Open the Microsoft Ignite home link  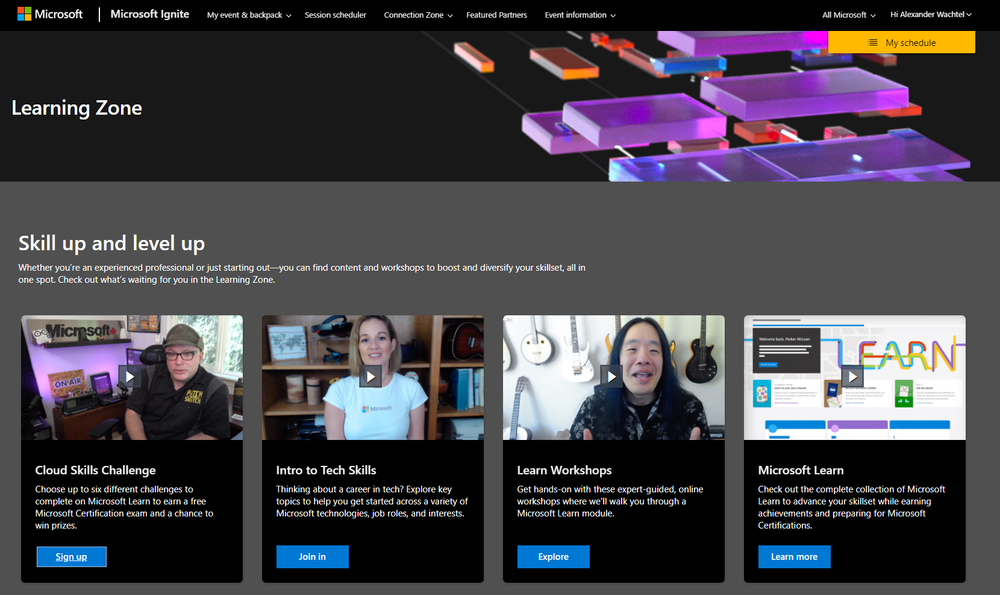pyautogui.click(x=150, y=14)
